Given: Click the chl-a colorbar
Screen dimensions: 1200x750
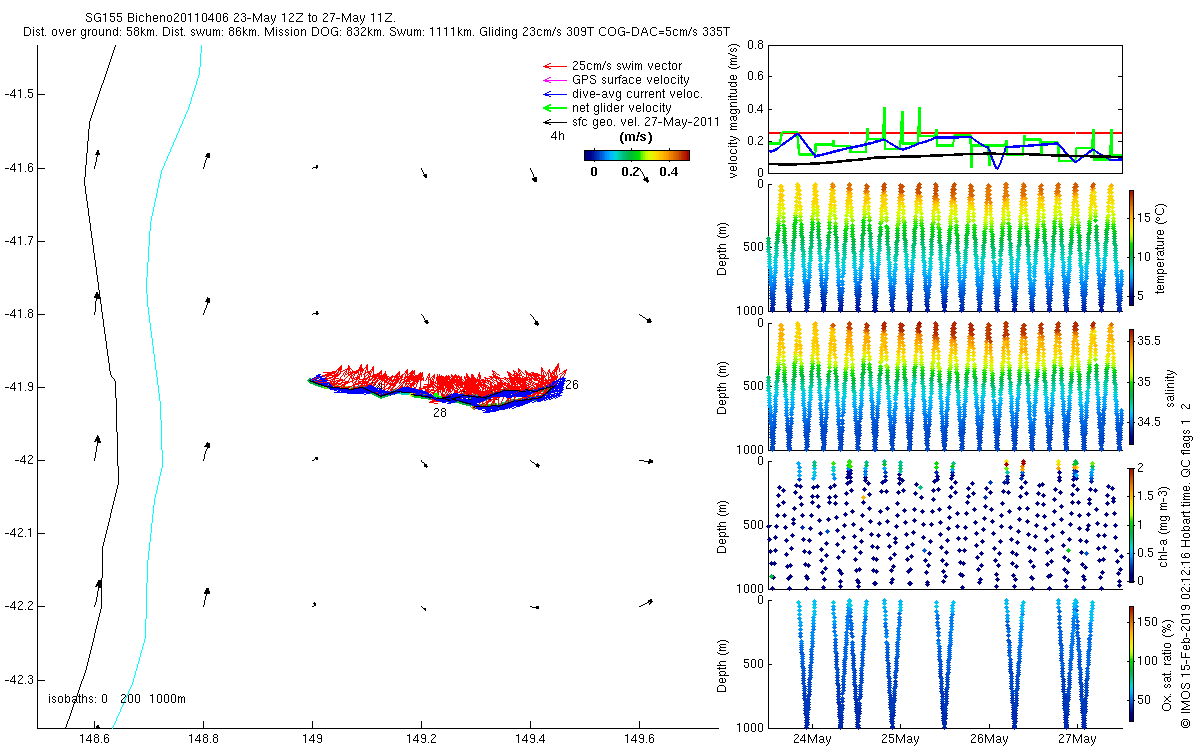Looking at the screenshot, I should tap(1131, 523).
